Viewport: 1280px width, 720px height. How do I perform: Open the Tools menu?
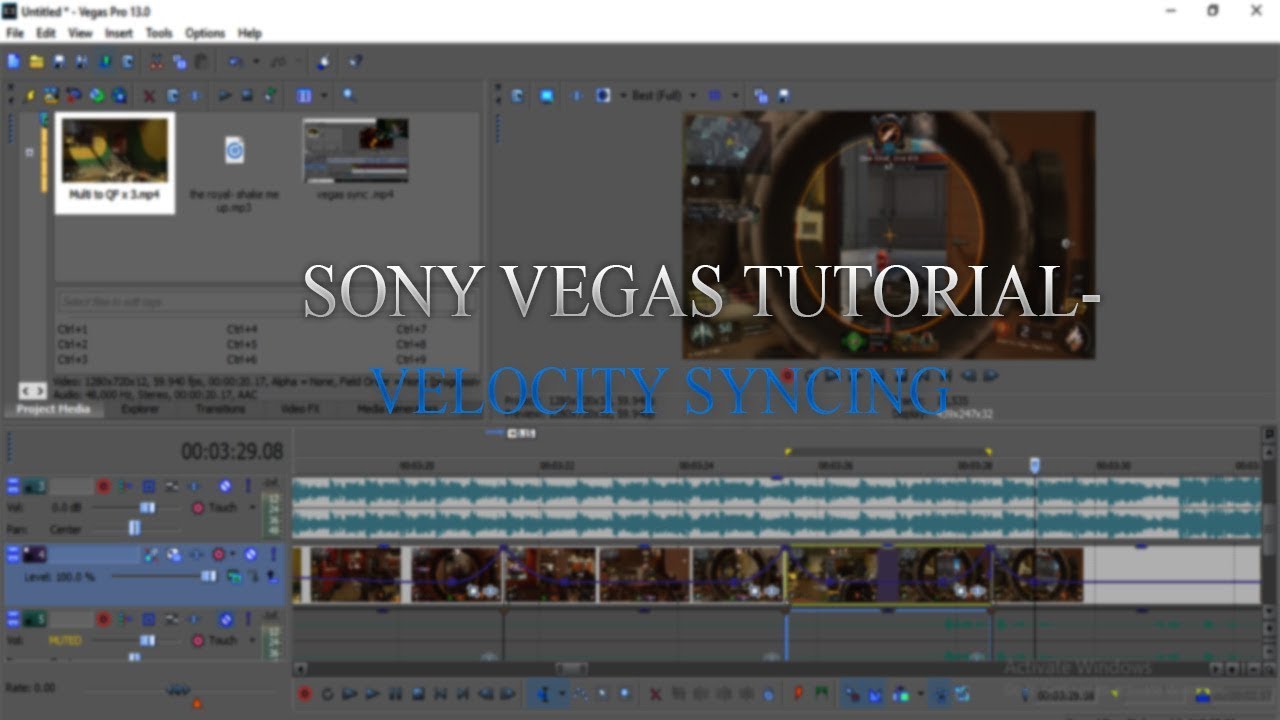[159, 33]
